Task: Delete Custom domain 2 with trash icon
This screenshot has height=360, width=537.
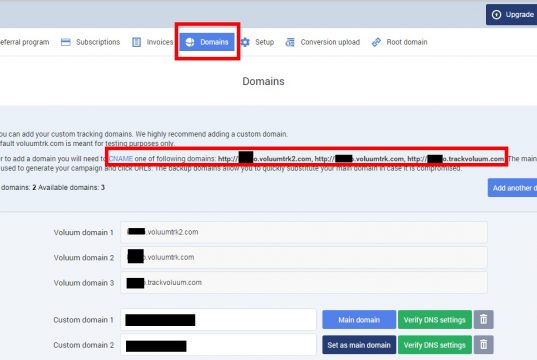Action: (484, 345)
